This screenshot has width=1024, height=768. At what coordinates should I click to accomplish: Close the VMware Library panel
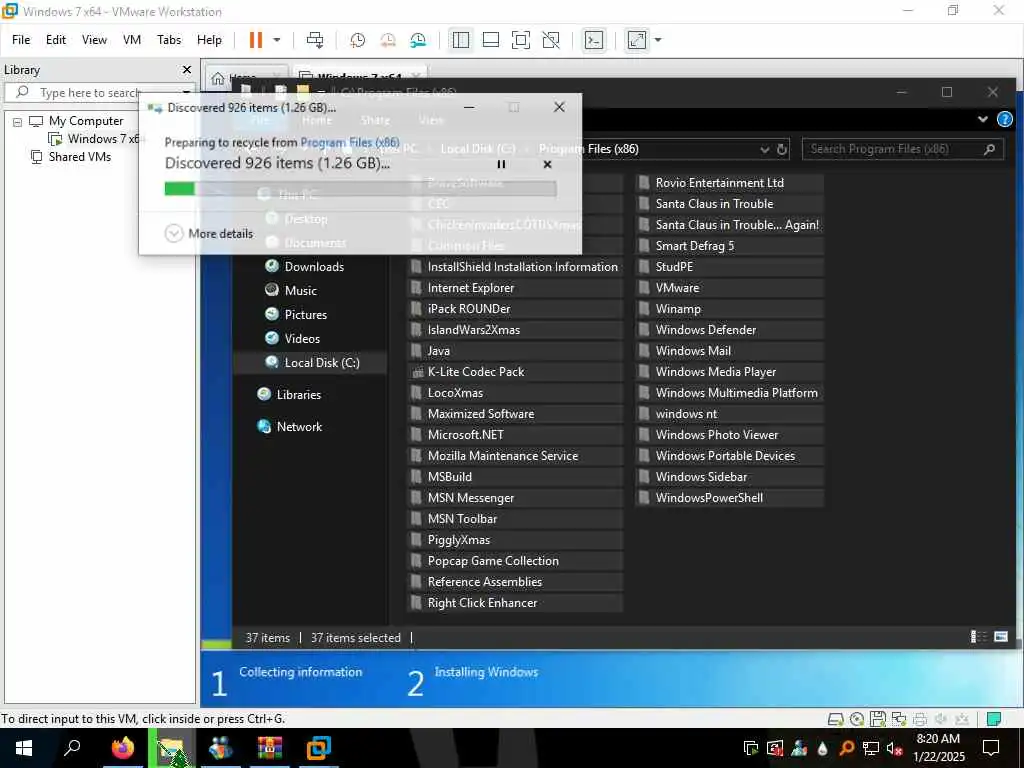pyautogui.click(x=187, y=69)
